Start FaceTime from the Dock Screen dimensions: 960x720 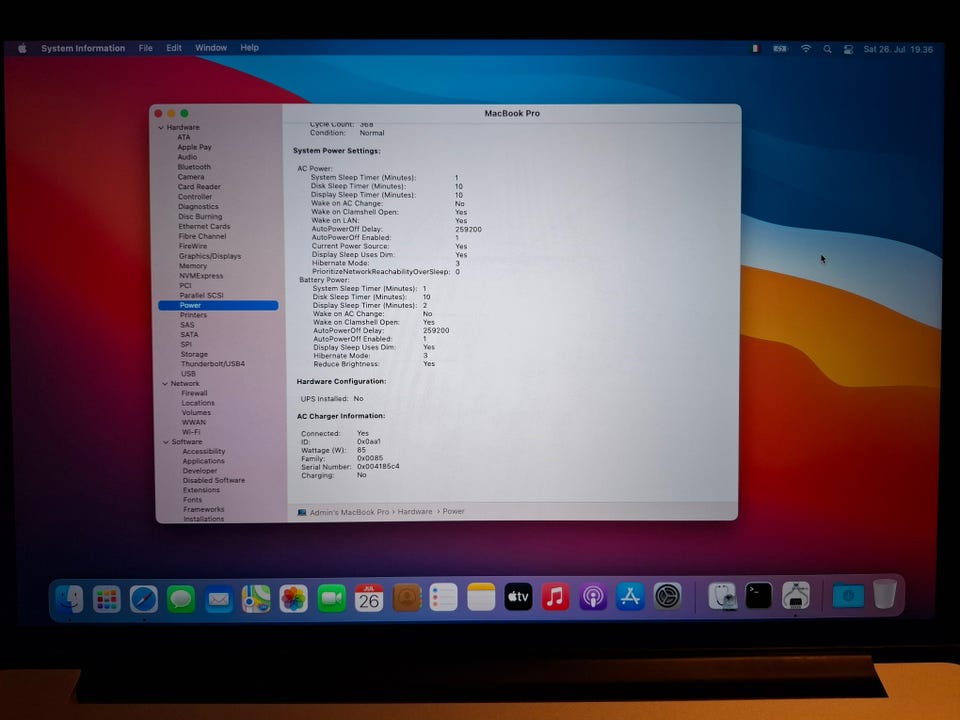331,598
